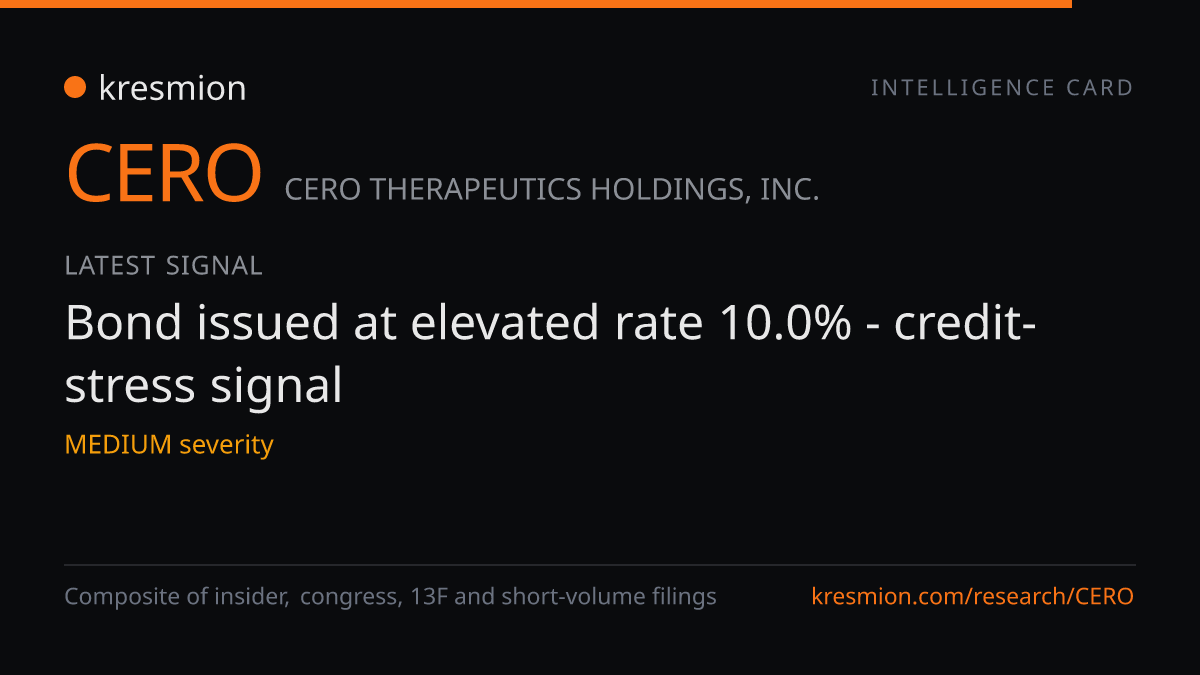Select the CERO THERAPEUTICS HOLDINGS, INC. name
The image size is (1200, 675).
[552, 189]
